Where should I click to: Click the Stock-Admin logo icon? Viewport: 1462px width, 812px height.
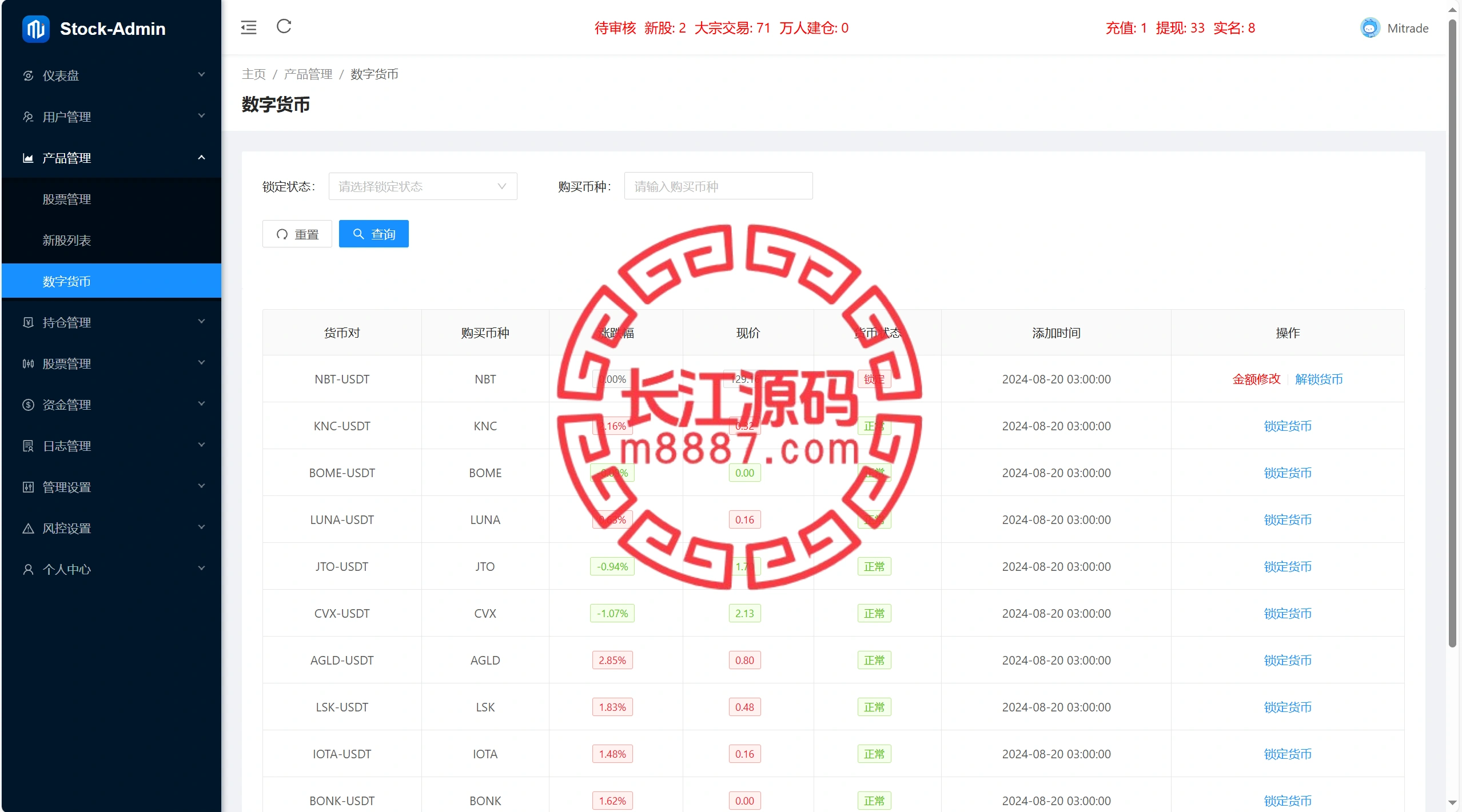[x=35, y=29]
